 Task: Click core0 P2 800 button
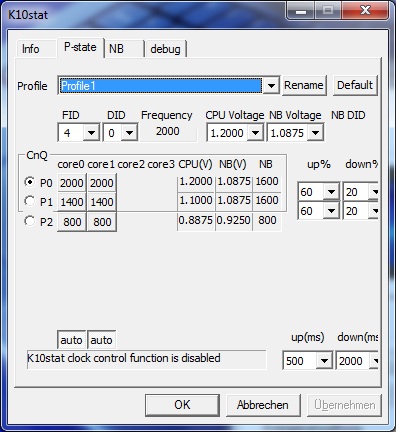72,222
